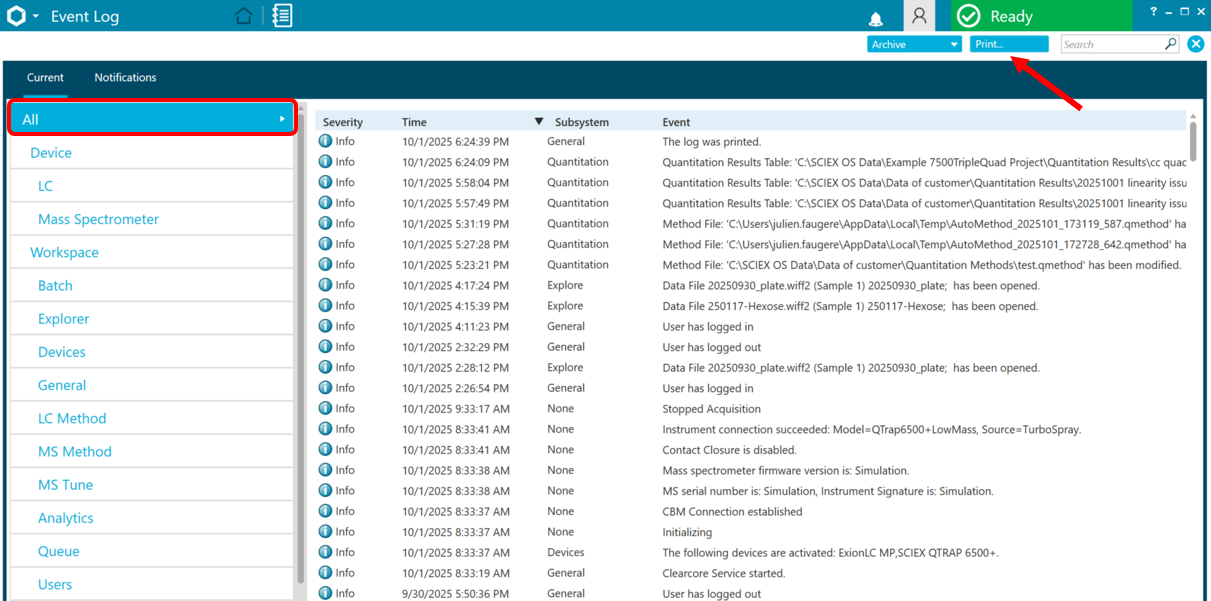This screenshot has height=601, width=1211.
Task: Open the Archive dropdown
Action: (914, 44)
